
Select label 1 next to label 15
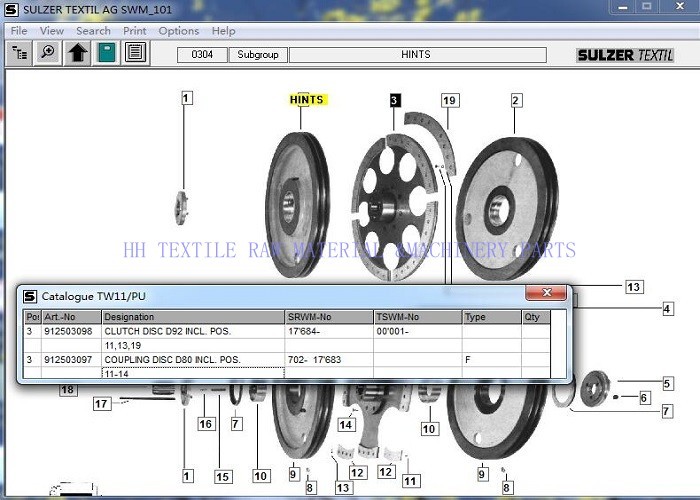click(188, 476)
